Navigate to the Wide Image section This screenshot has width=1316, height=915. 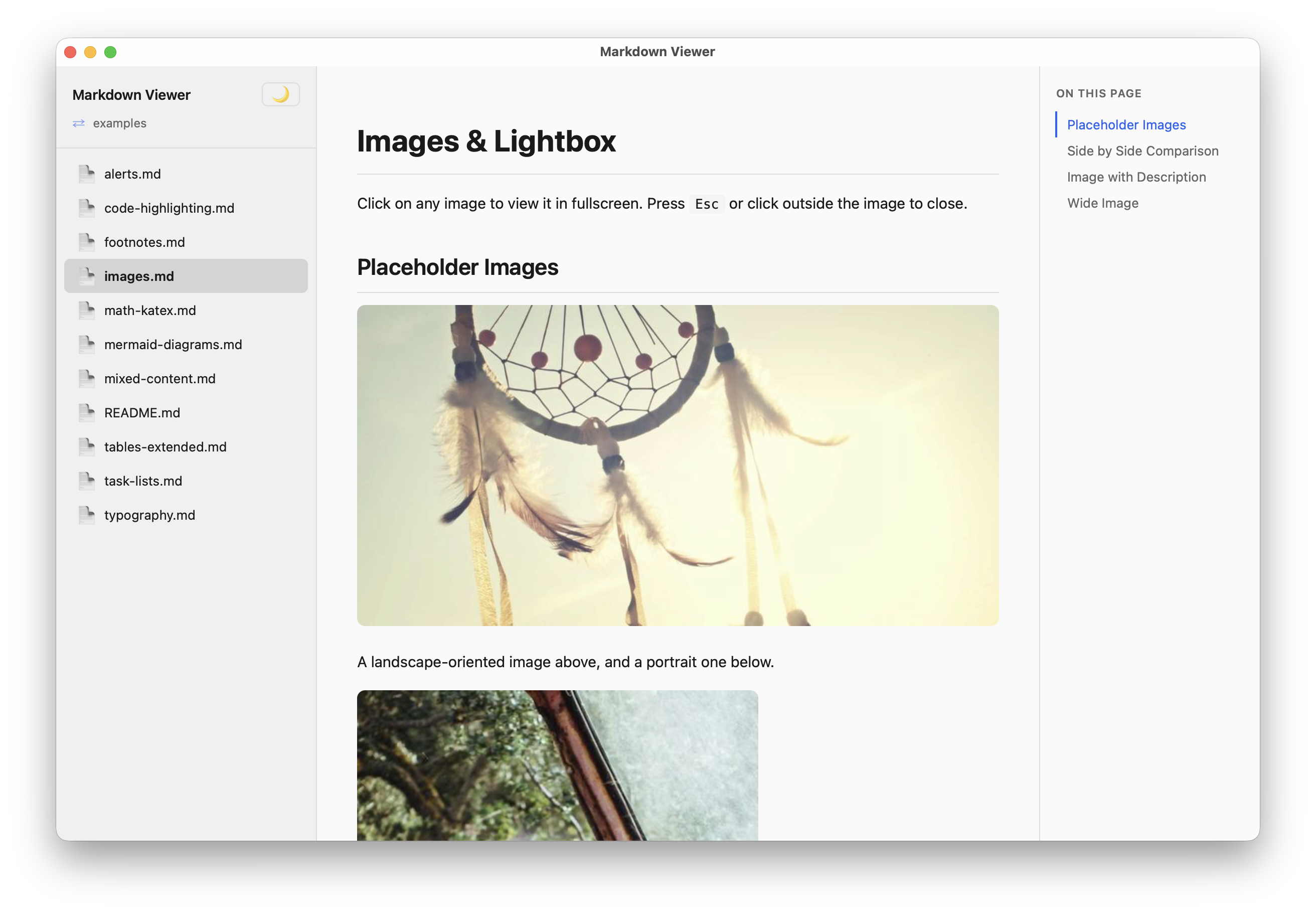coord(1102,203)
